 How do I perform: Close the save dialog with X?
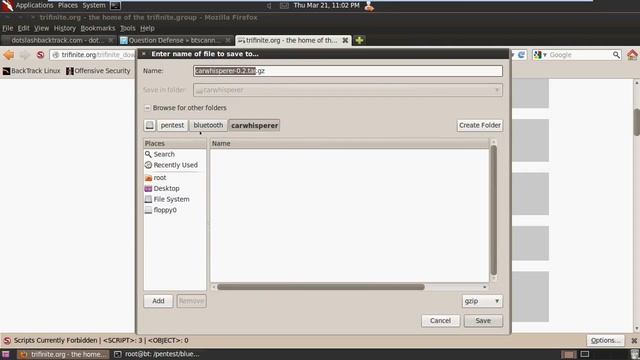(144, 54)
